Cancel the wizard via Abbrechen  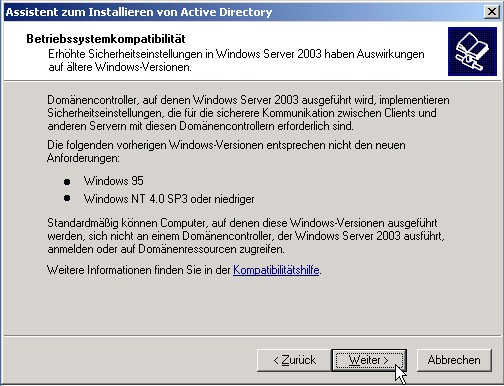(x=454, y=360)
